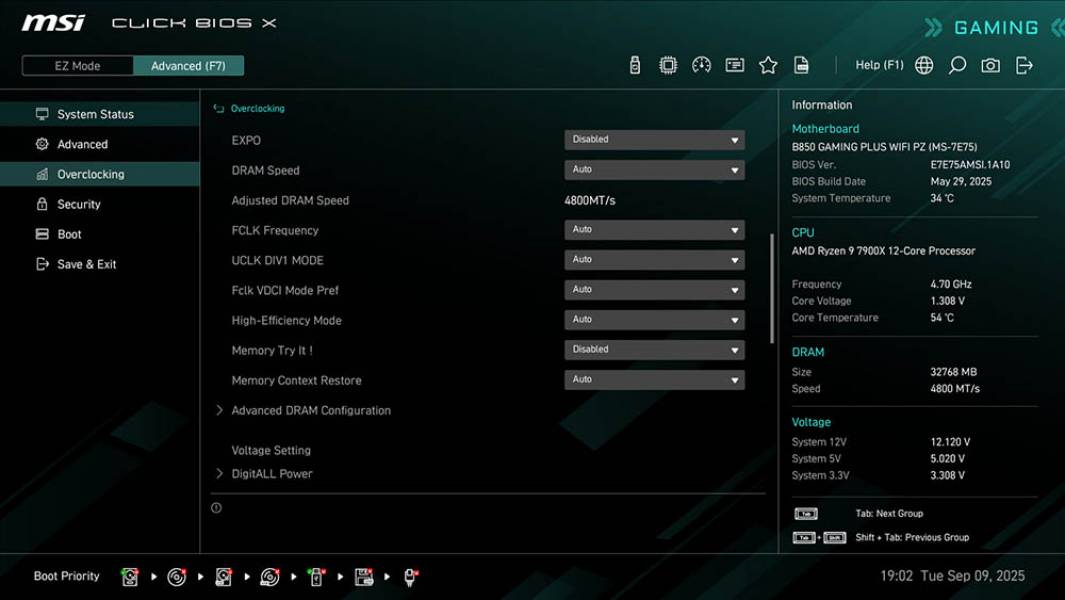Open Hardware Monitor via the gauge icon
1065x600 pixels.
pyautogui.click(x=701, y=64)
